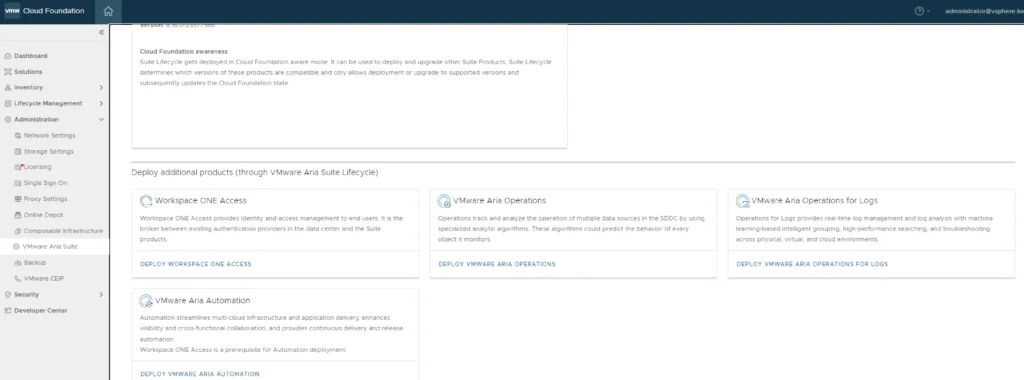Click the Online Depot icon
Image resolution: width=1024 pixels, height=380 pixels.
tap(18, 215)
